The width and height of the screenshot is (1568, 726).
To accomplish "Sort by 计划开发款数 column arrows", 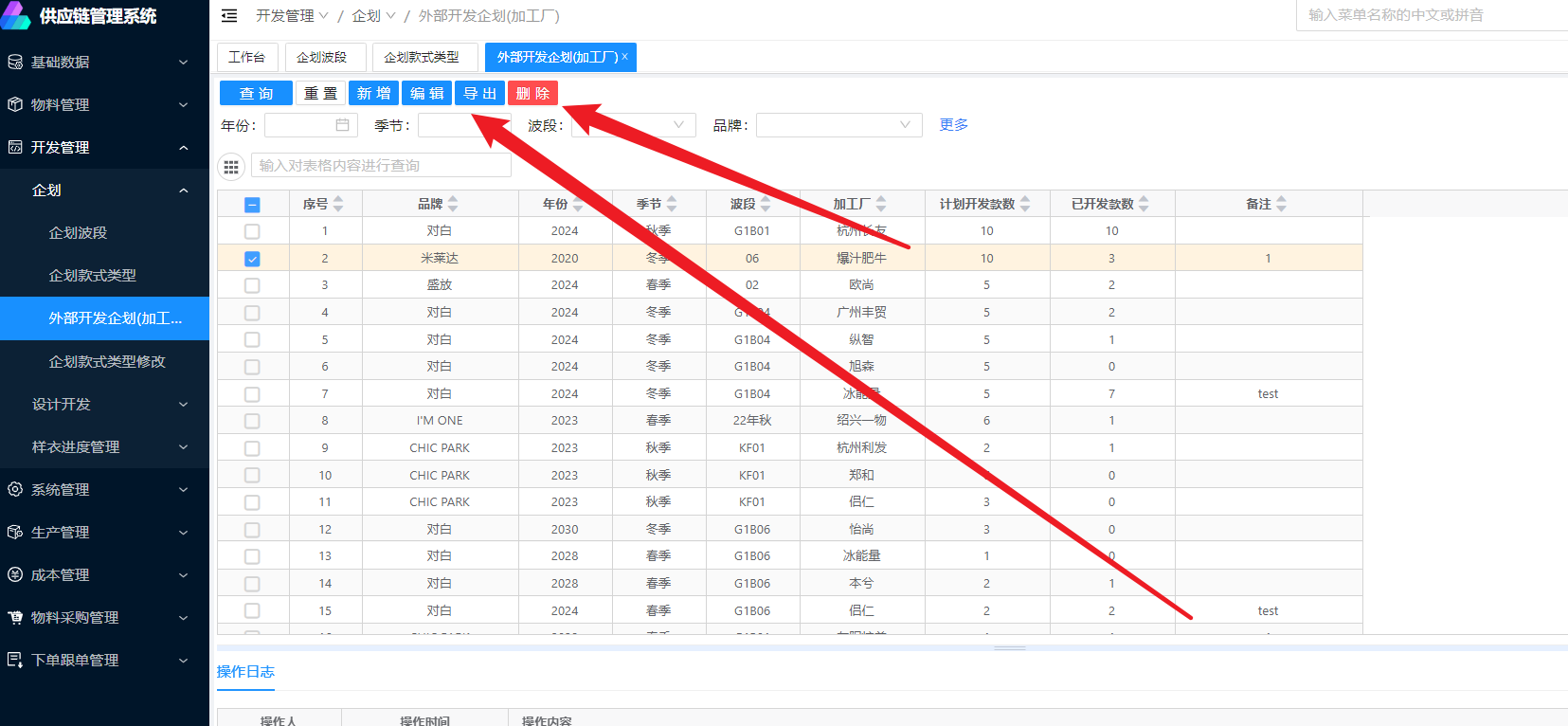I will pos(1025,204).
